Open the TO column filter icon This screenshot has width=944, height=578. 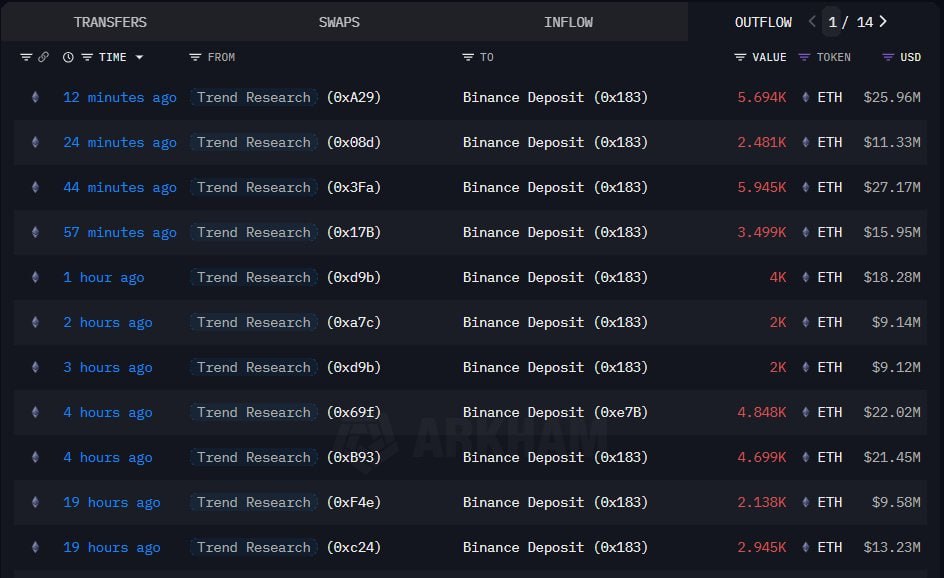pos(468,57)
